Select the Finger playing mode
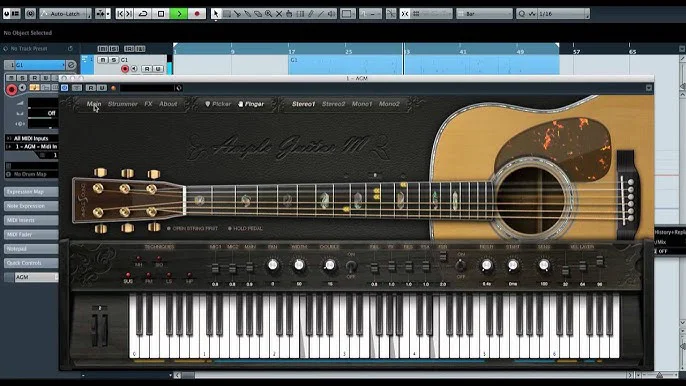The image size is (686, 386). coord(251,104)
